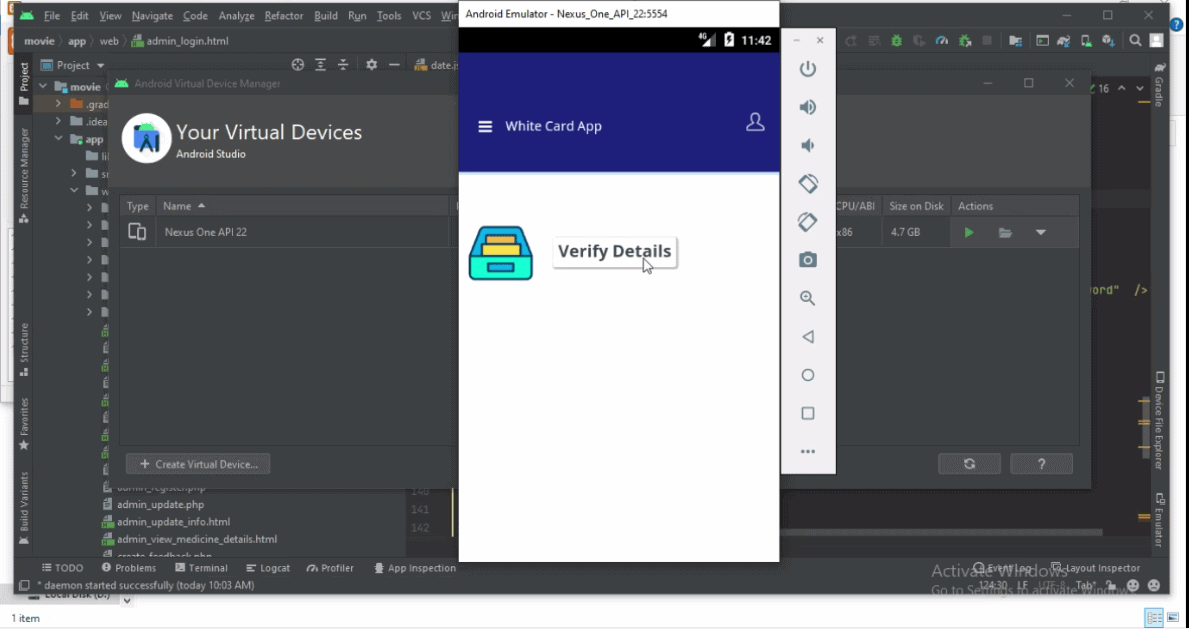Collapse the movie project node
The image size is (1189, 629).
coord(41,86)
